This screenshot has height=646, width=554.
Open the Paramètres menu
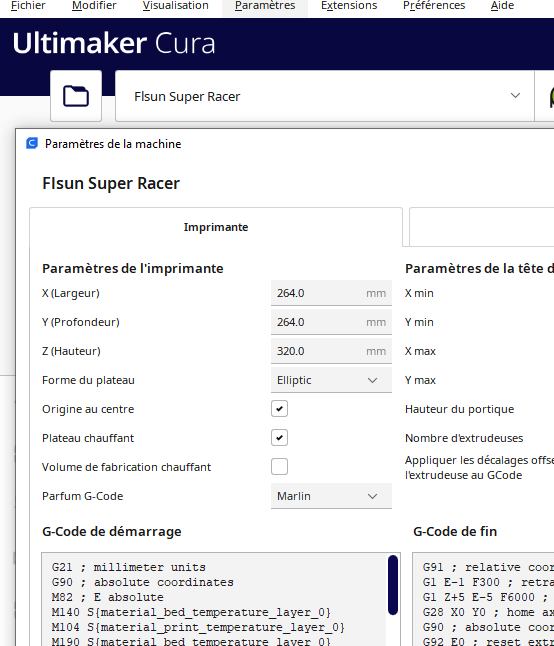[265, 6]
